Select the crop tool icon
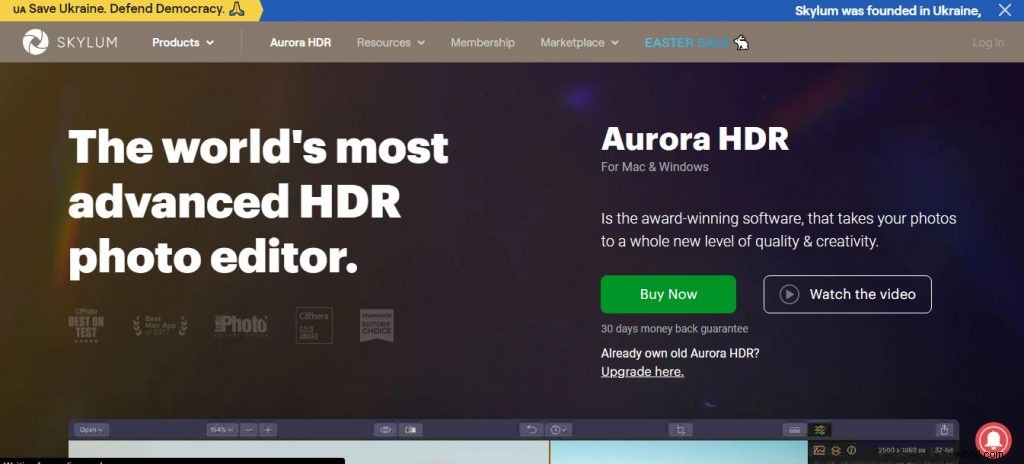This screenshot has width=1024, height=464. click(x=680, y=429)
